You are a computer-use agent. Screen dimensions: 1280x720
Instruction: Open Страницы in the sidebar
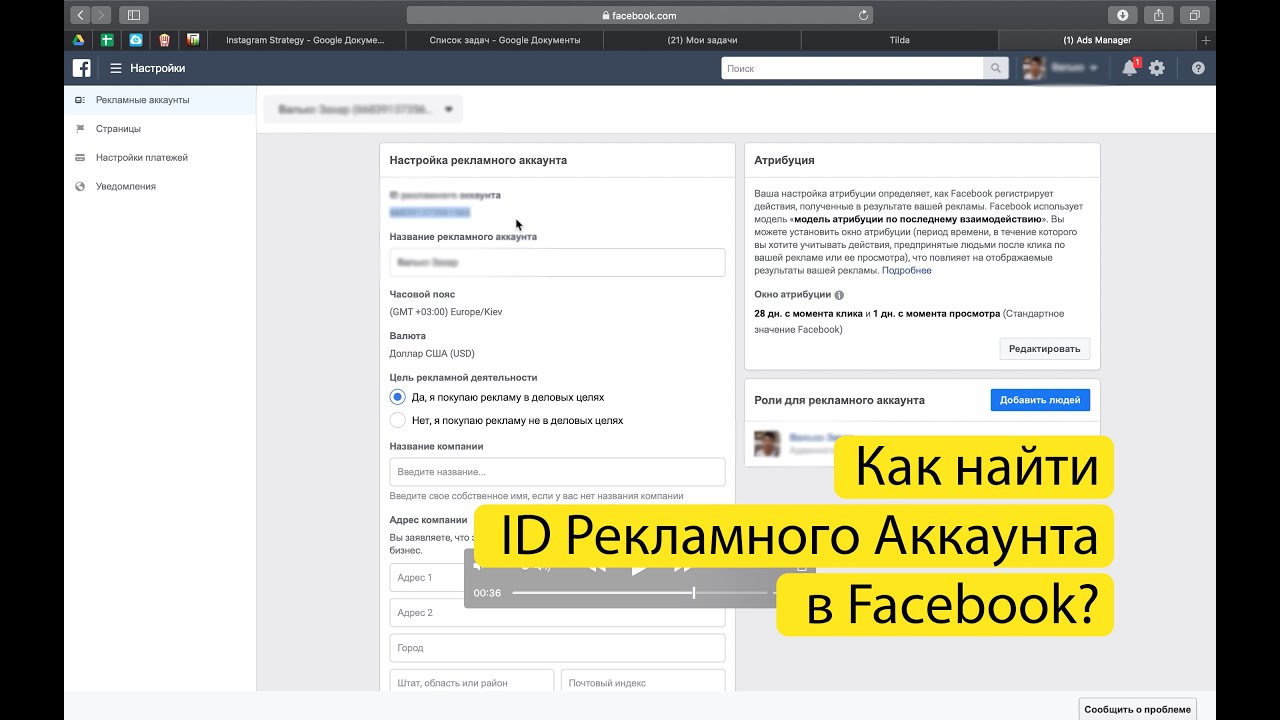(160, 129)
